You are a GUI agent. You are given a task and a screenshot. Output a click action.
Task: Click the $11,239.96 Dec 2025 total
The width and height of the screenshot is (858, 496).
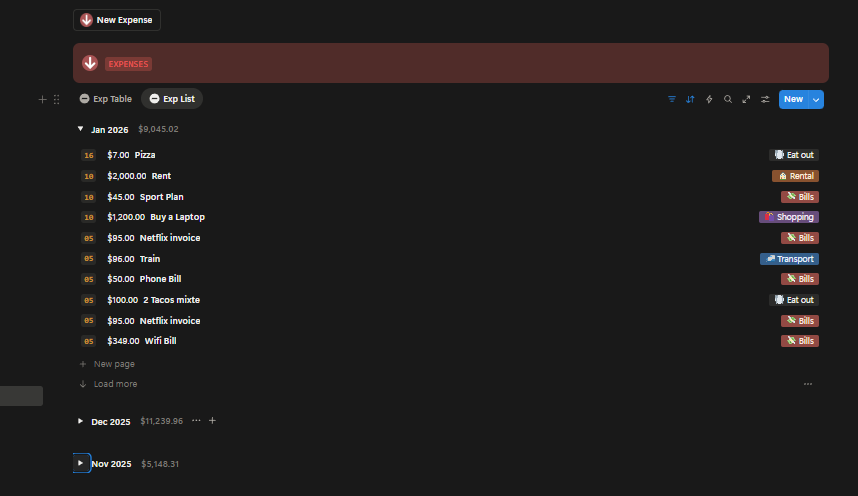click(161, 421)
